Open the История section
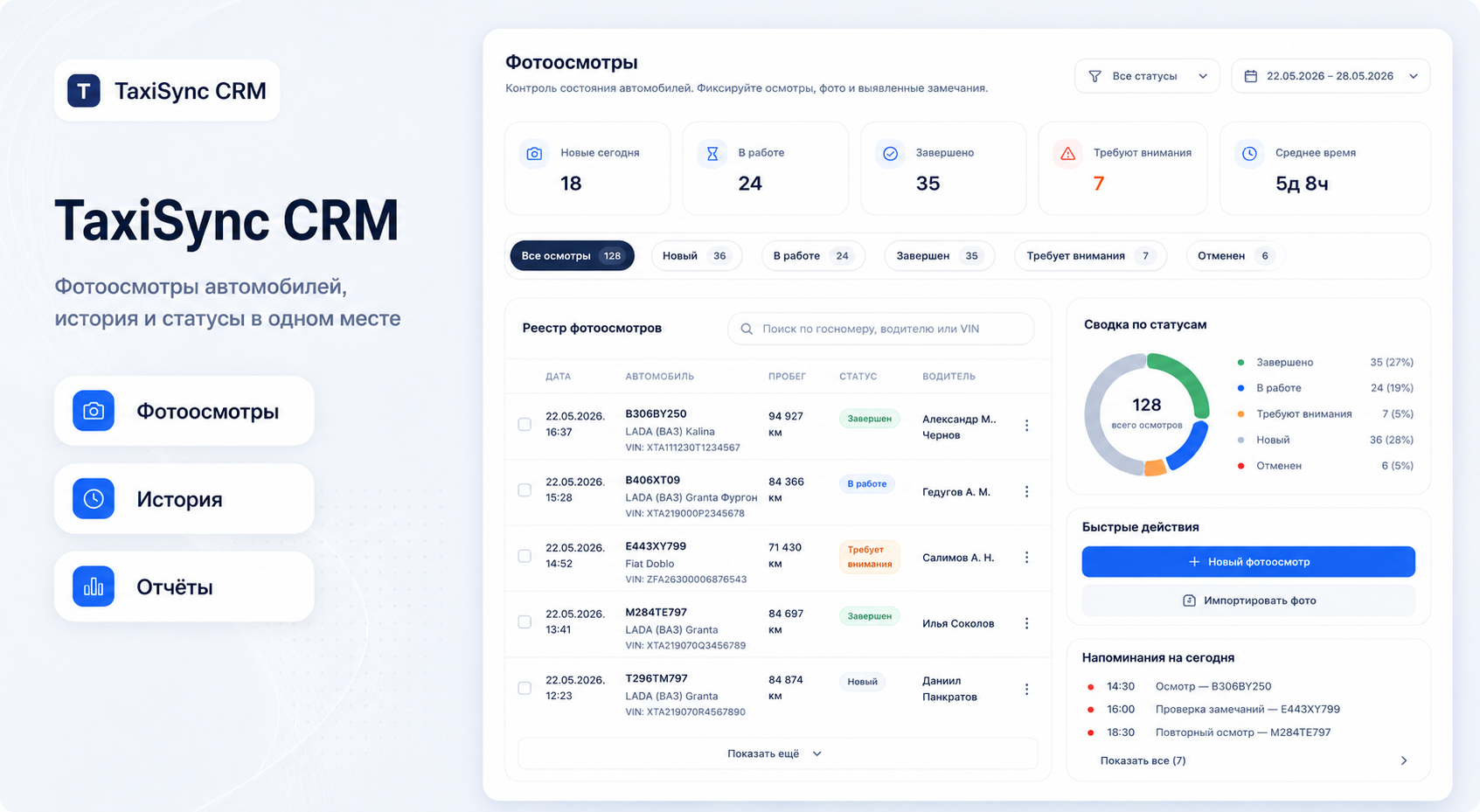The image size is (1480, 812). pos(184,498)
